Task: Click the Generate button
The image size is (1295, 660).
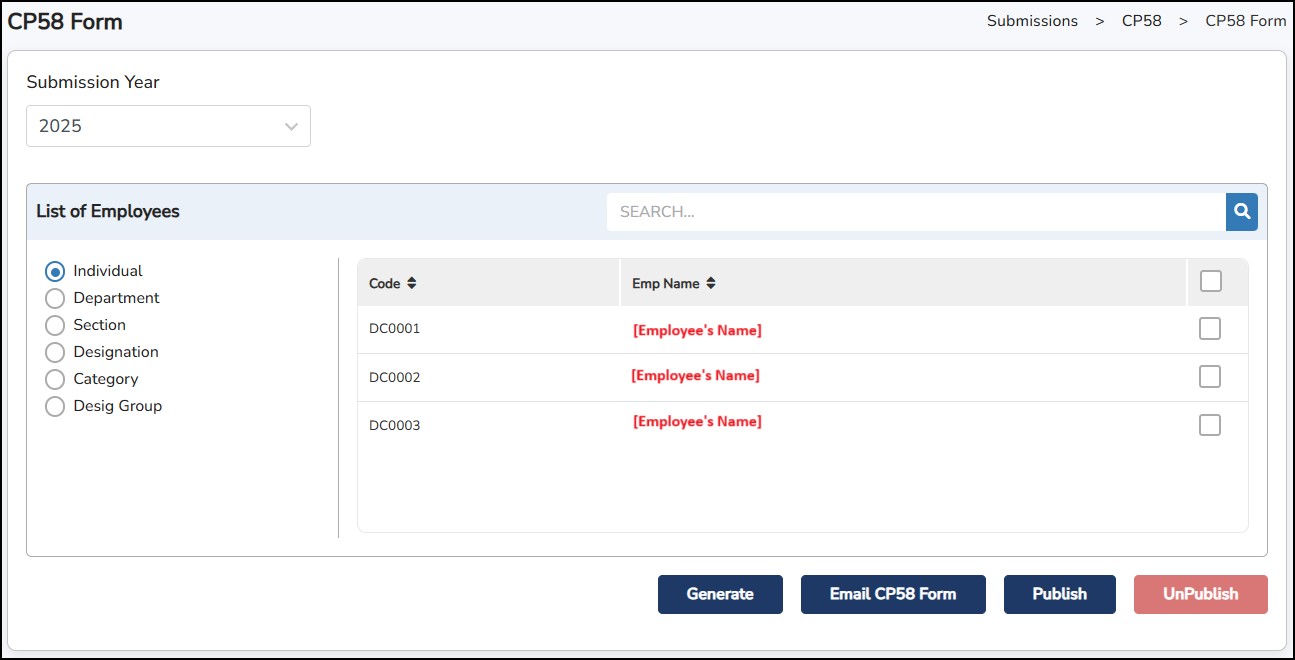Action: tap(720, 594)
